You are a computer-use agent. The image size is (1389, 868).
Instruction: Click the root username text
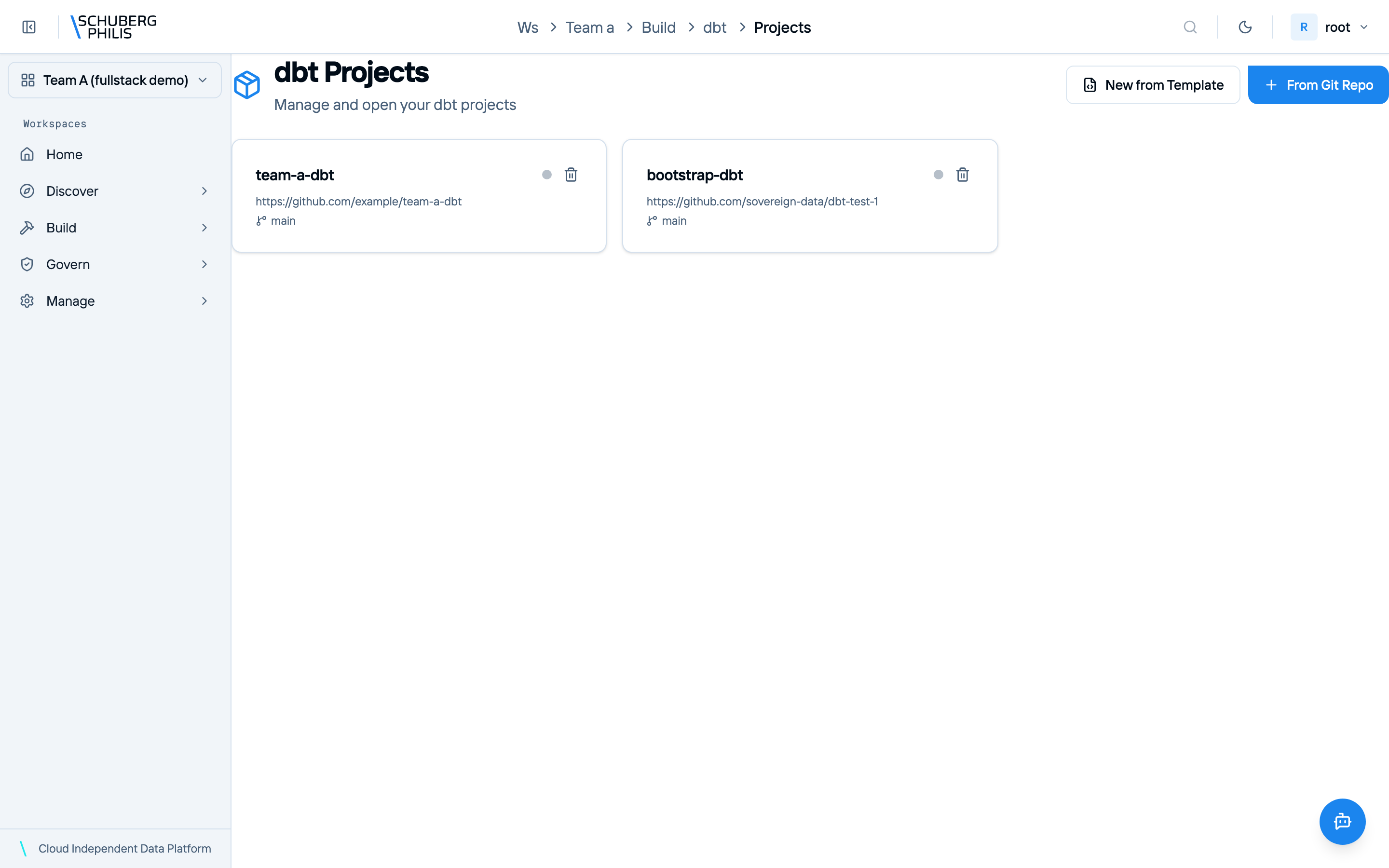1337,27
